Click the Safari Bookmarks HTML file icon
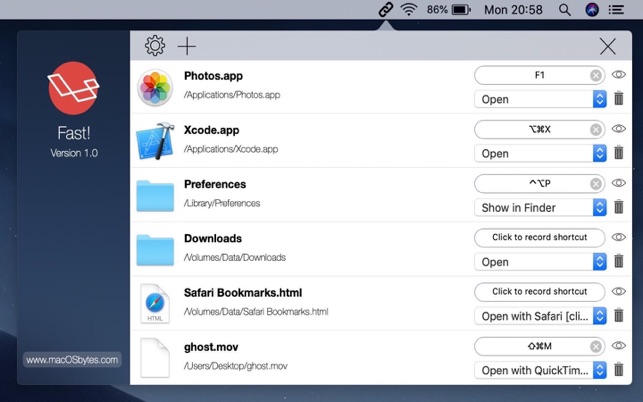This screenshot has width=643, height=402. [155, 304]
